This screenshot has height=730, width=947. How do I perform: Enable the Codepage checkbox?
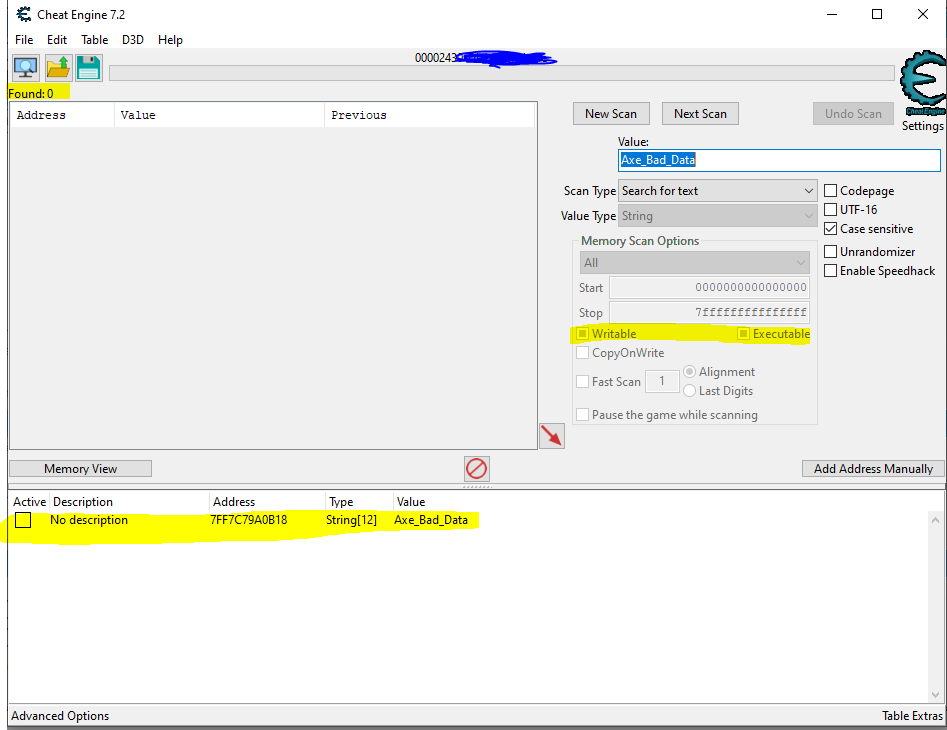click(x=831, y=191)
